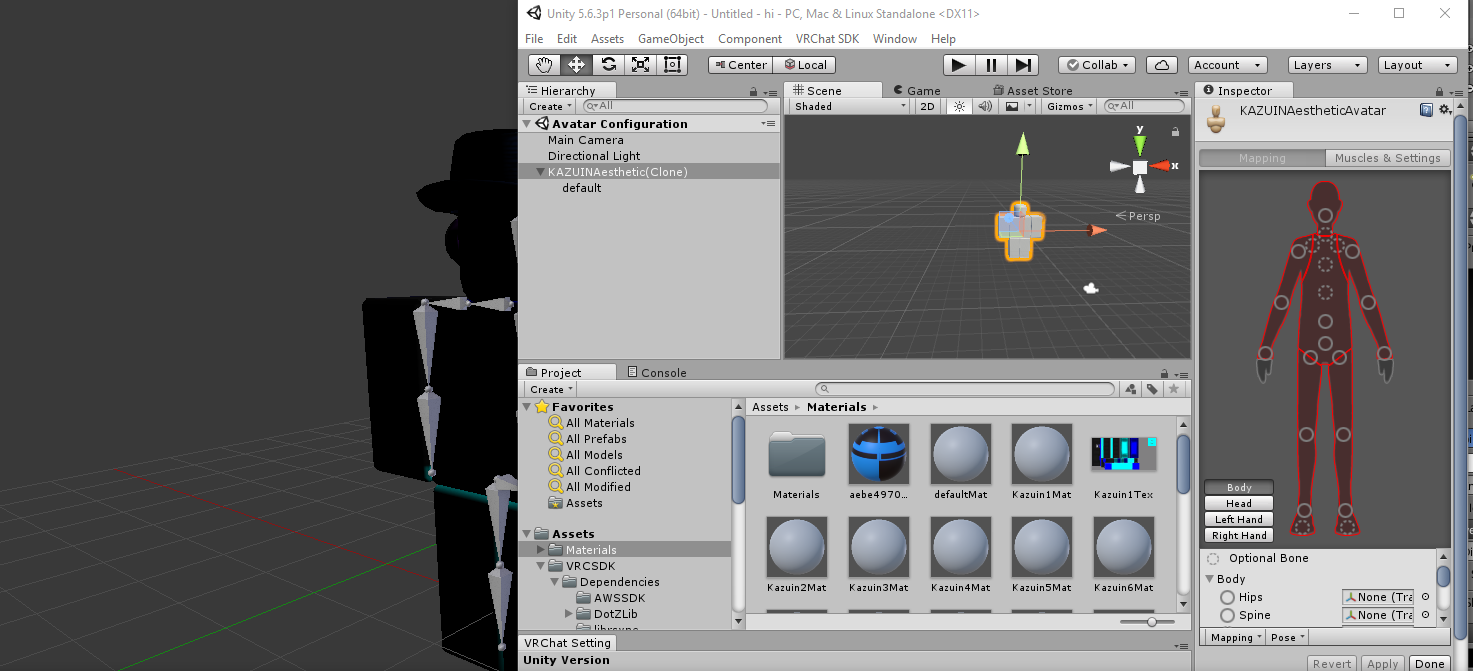Select the Hips bone circle toggle
Image resolution: width=1473 pixels, height=671 pixels.
click(x=1227, y=597)
